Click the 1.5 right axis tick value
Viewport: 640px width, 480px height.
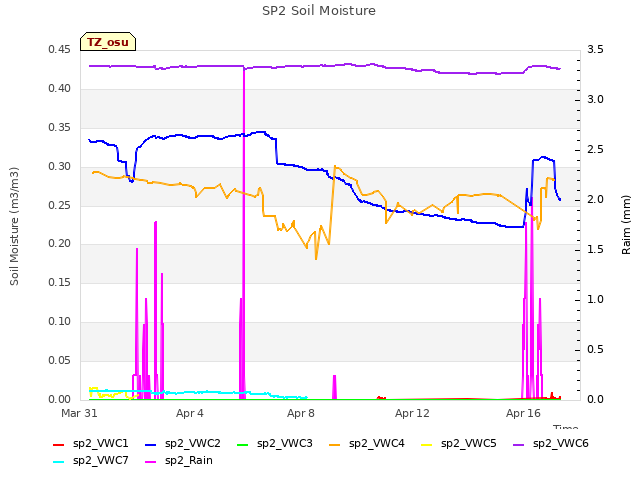(595, 249)
